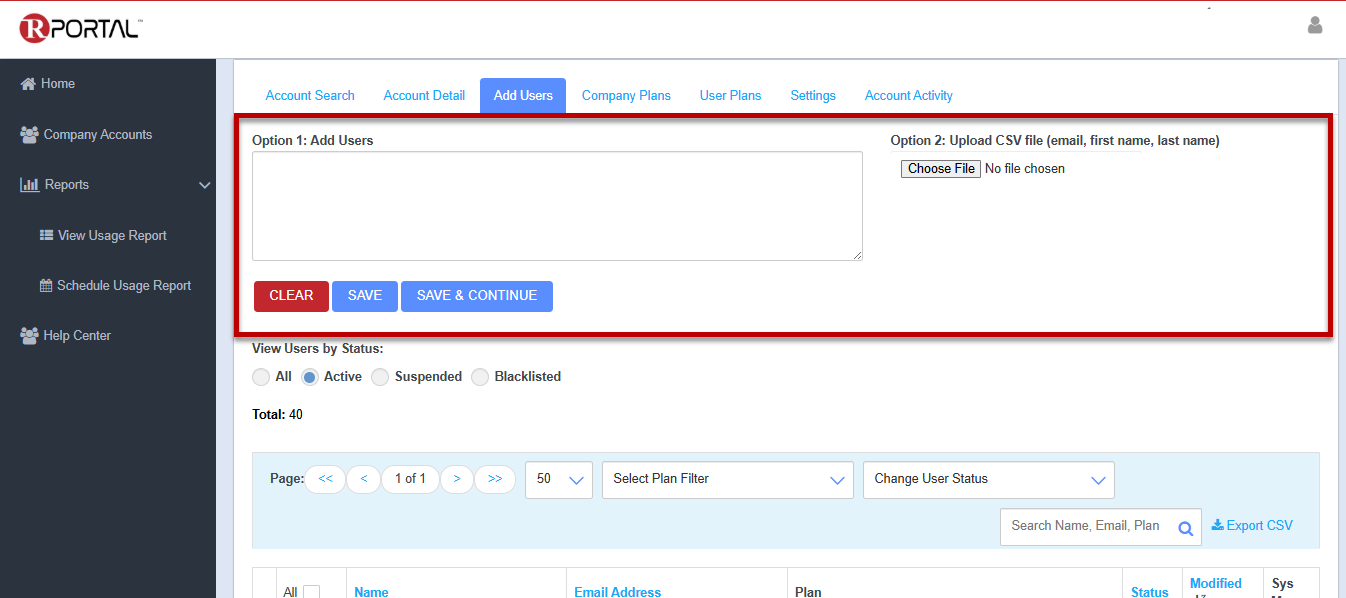Open the Help Center
The width and height of the screenshot is (1346, 598).
coord(76,336)
